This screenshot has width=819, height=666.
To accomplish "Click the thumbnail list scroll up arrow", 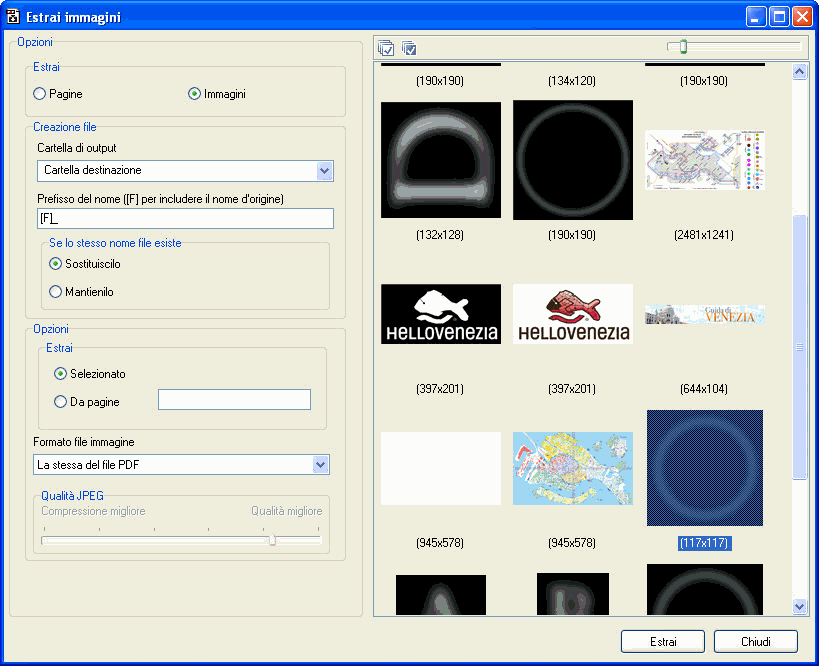I will coord(799,71).
